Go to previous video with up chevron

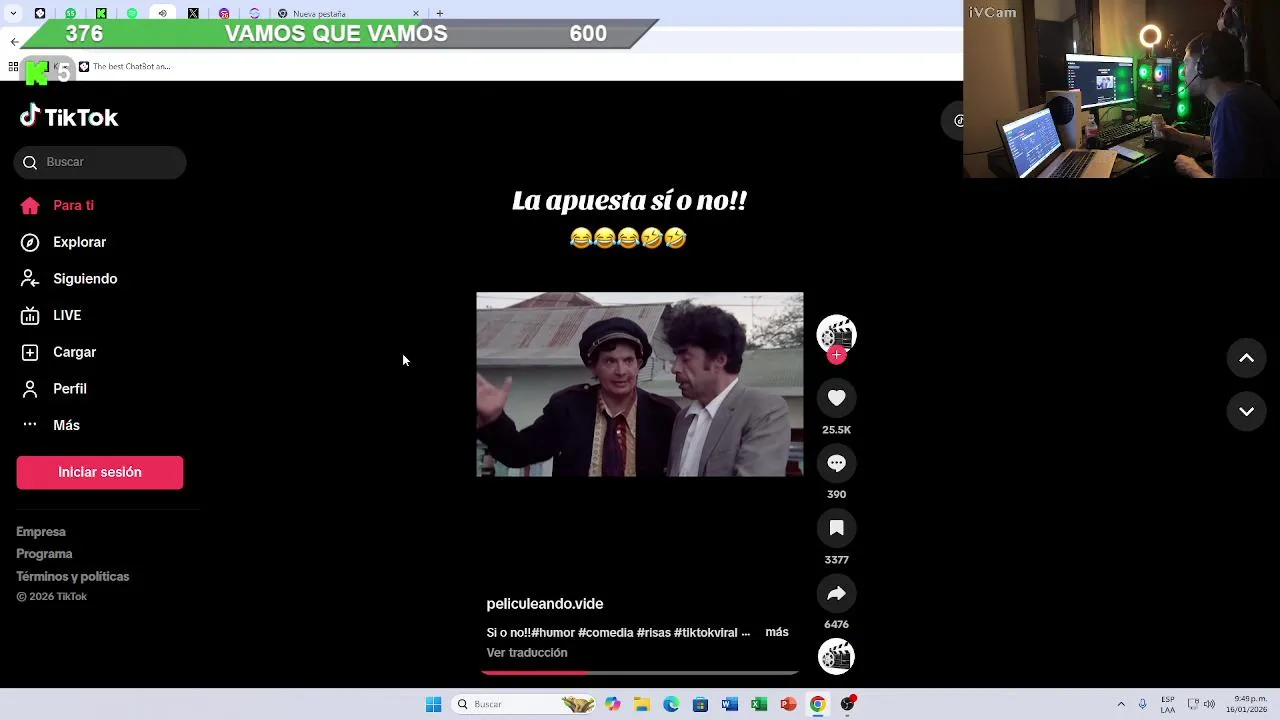[x=1247, y=358]
